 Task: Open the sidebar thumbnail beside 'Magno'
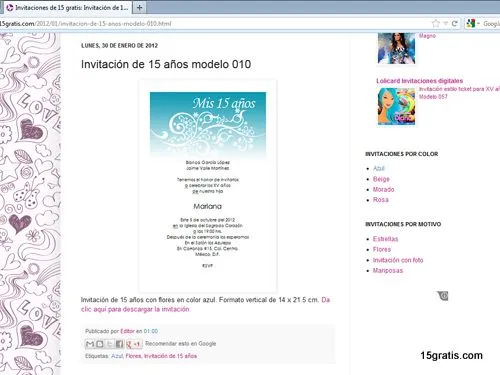tap(396, 48)
